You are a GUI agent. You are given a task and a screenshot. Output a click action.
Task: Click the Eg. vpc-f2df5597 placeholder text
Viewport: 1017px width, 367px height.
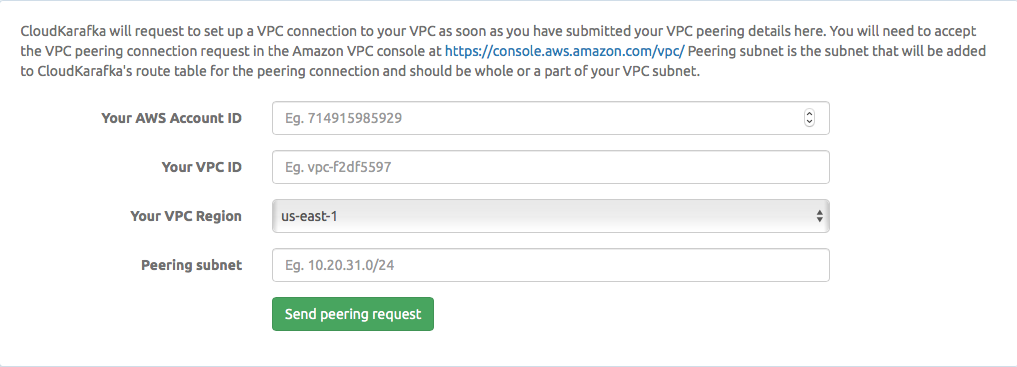pyautogui.click(x=338, y=167)
